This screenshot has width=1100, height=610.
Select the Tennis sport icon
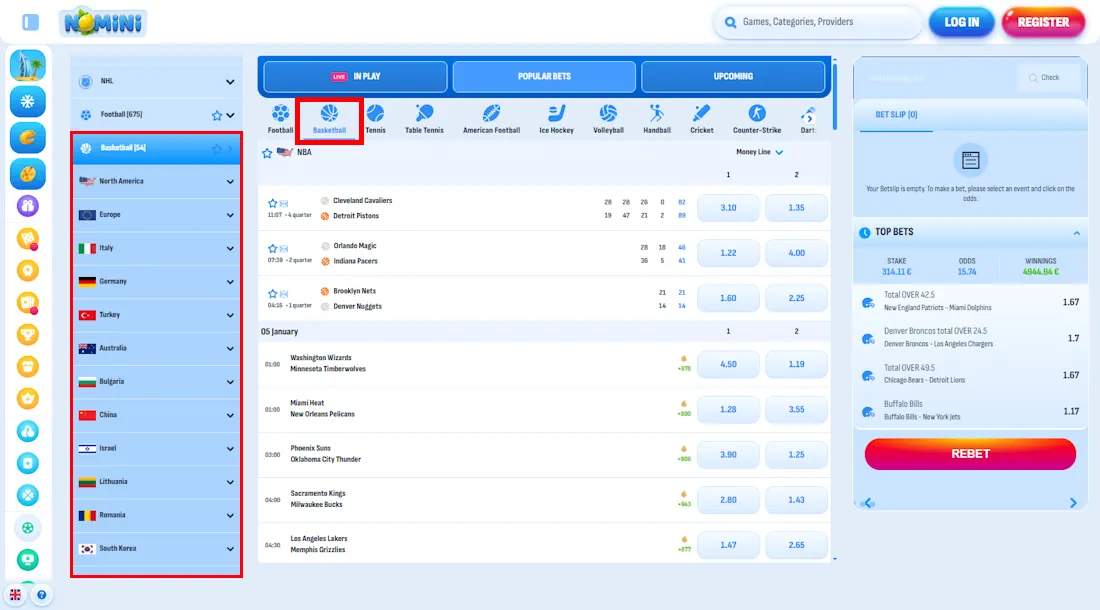click(376, 116)
